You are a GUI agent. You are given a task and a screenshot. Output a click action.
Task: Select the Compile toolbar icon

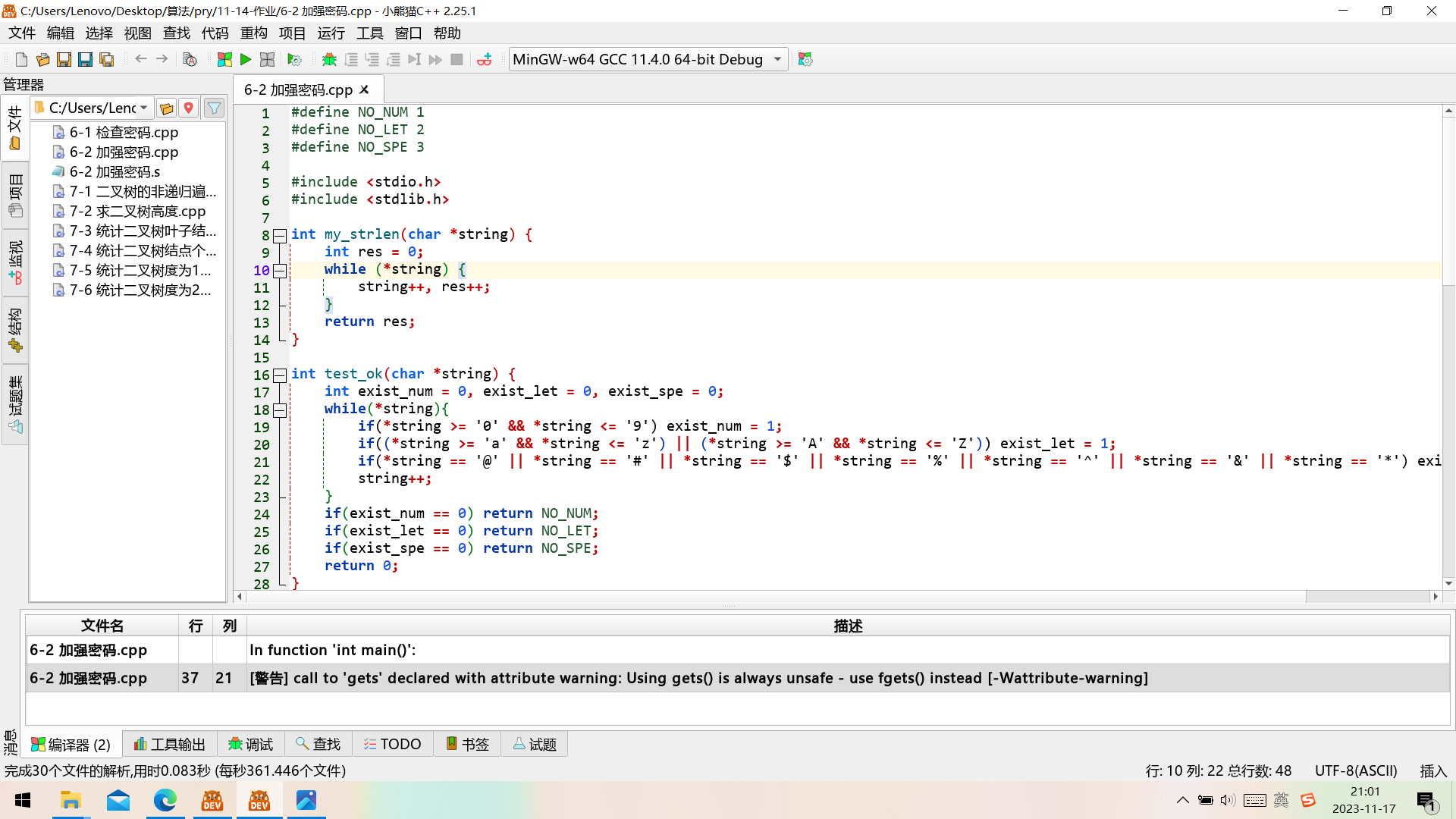pyautogui.click(x=224, y=59)
